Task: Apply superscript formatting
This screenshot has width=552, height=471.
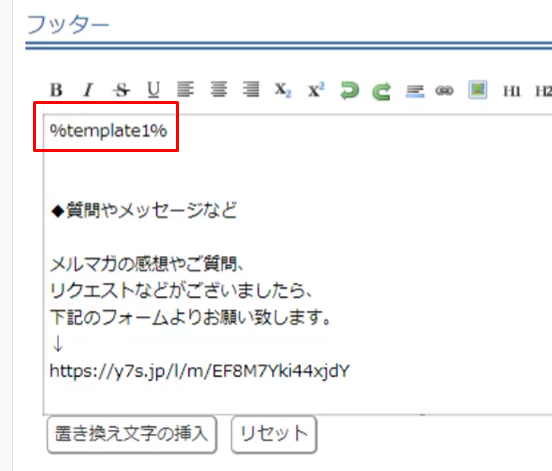Action: pos(316,90)
